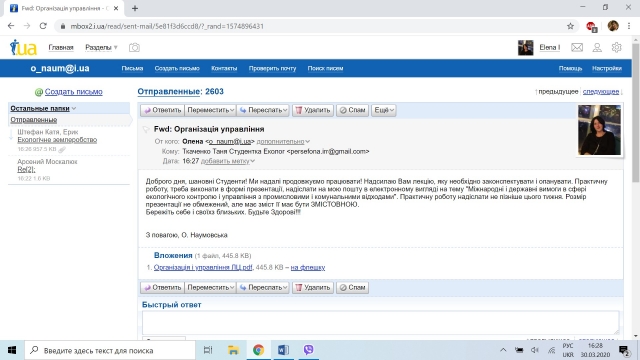The height and width of the screenshot is (360, 640).
Task: Open Помощь in the navigation bar
Action: click(570, 69)
